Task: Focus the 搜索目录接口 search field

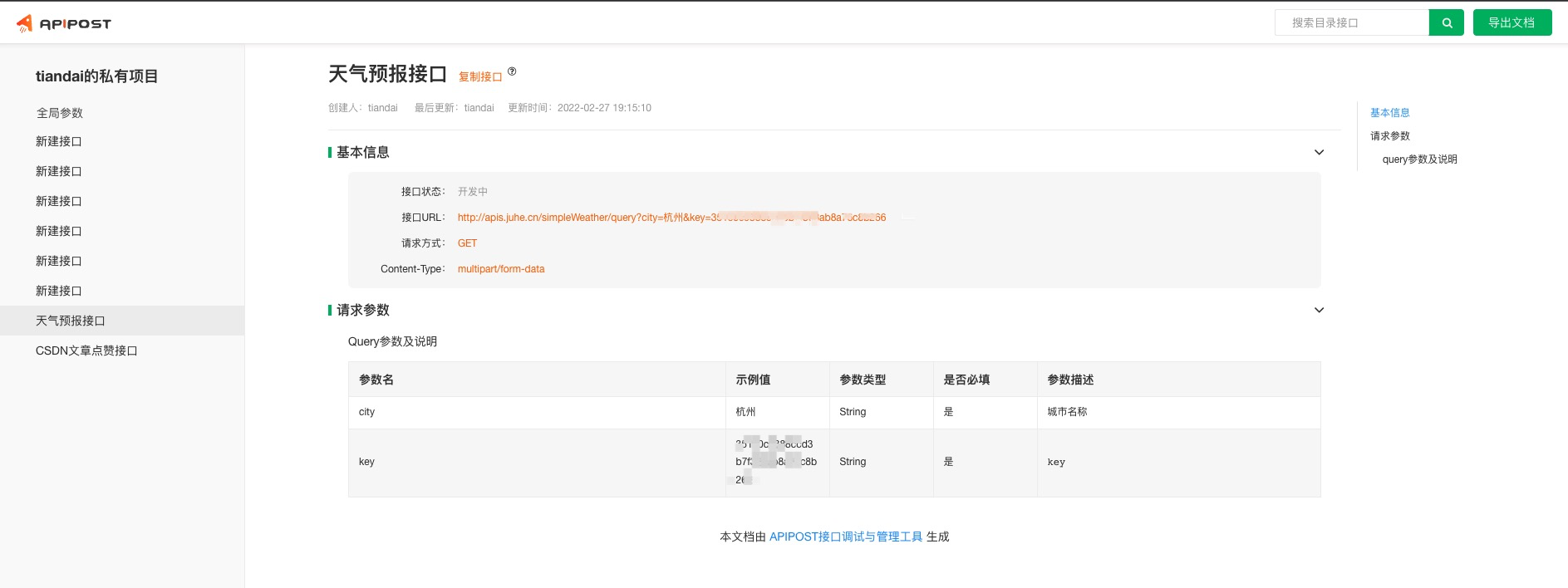Action: click(1351, 23)
